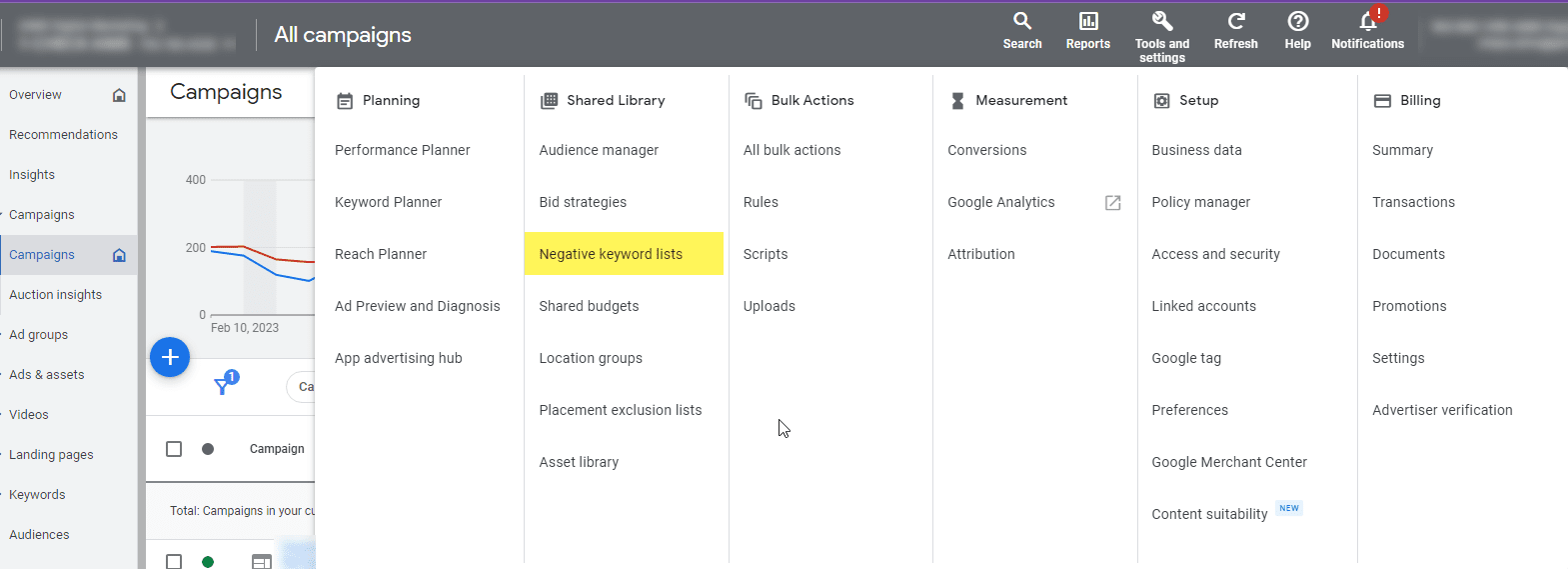This screenshot has width=1568, height=569.
Task: Open Reach Planner
Action: click(x=381, y=254)
